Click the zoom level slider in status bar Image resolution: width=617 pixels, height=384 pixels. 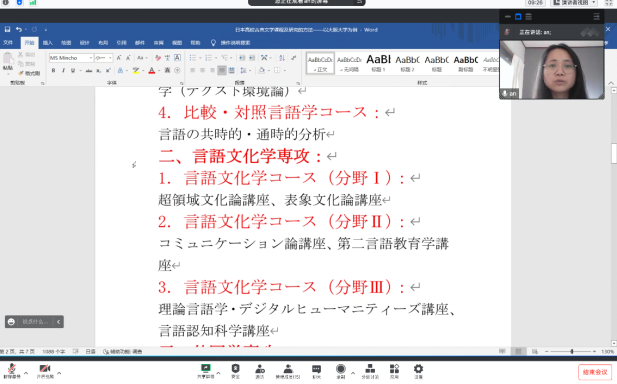click(571, 351)
